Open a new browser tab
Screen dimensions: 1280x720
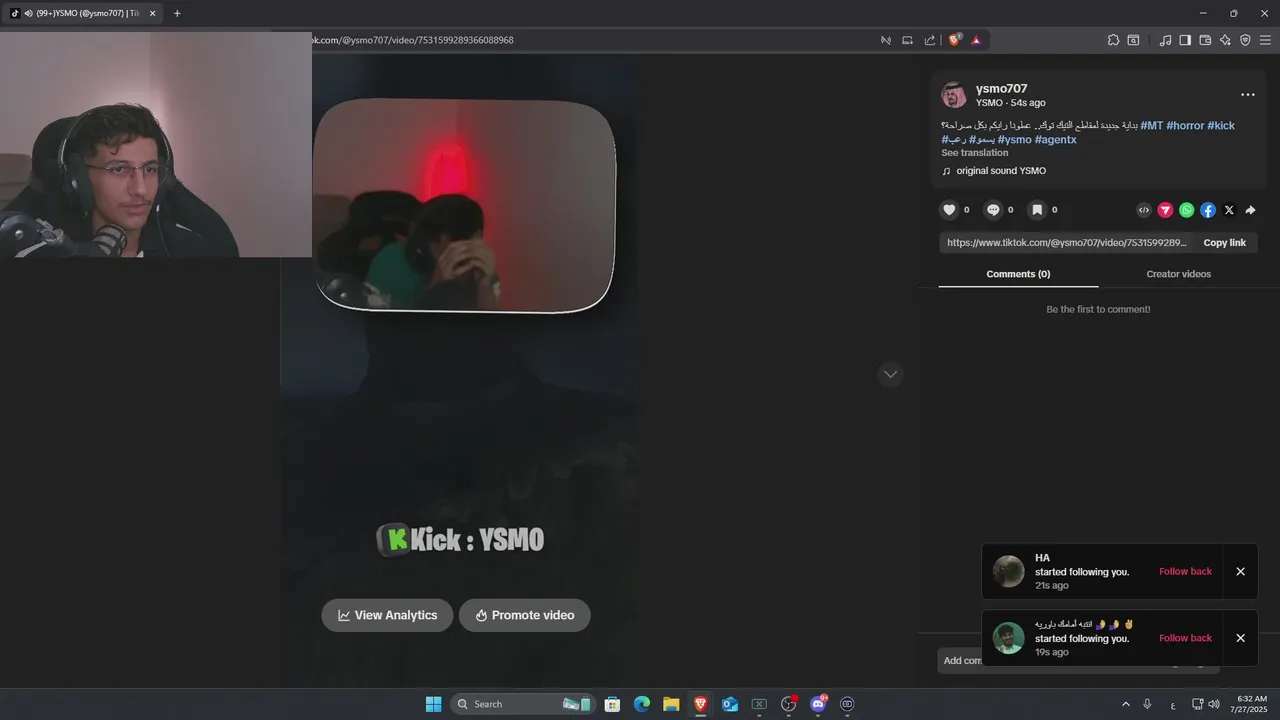pyautogui.click(x=177, y=13)
